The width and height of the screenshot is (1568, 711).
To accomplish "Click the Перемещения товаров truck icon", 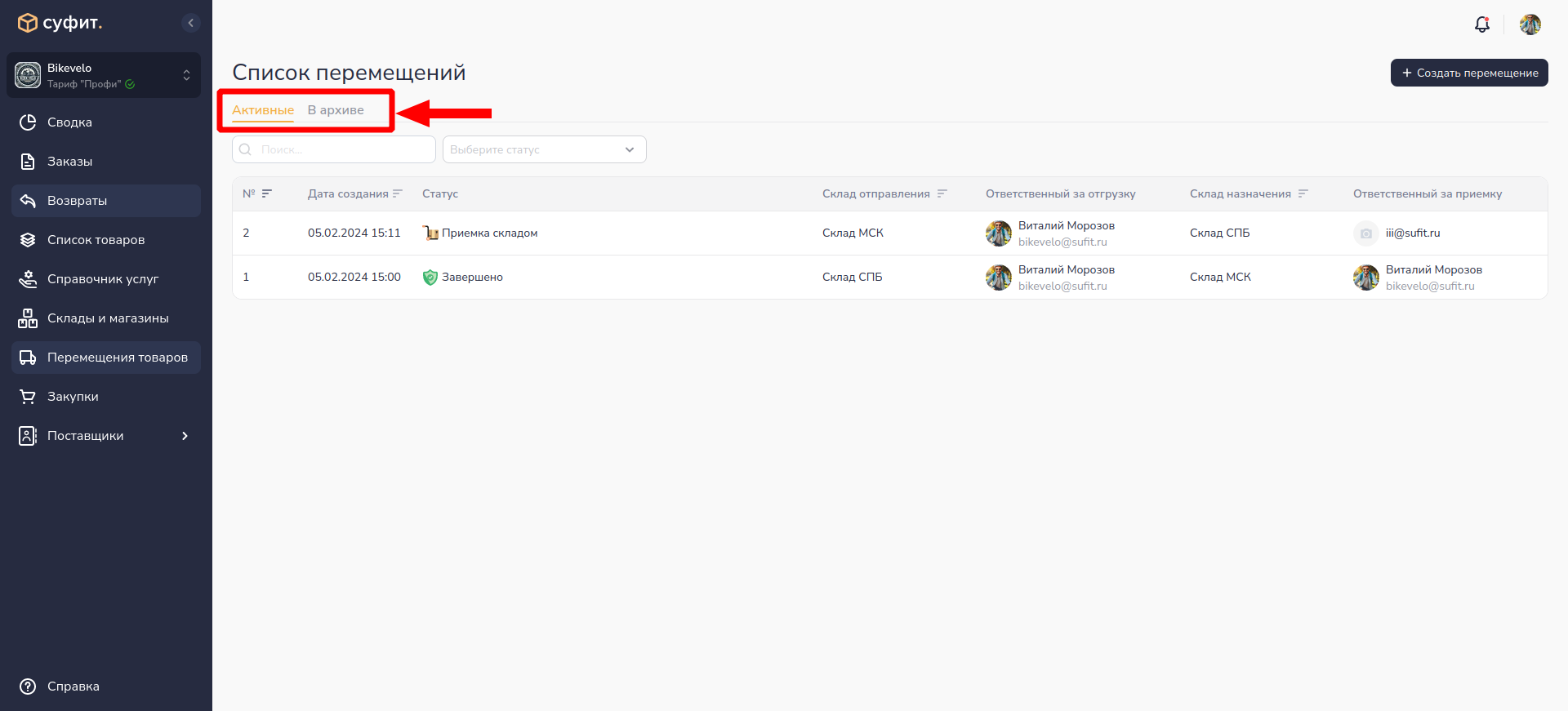I will (28, 358).
